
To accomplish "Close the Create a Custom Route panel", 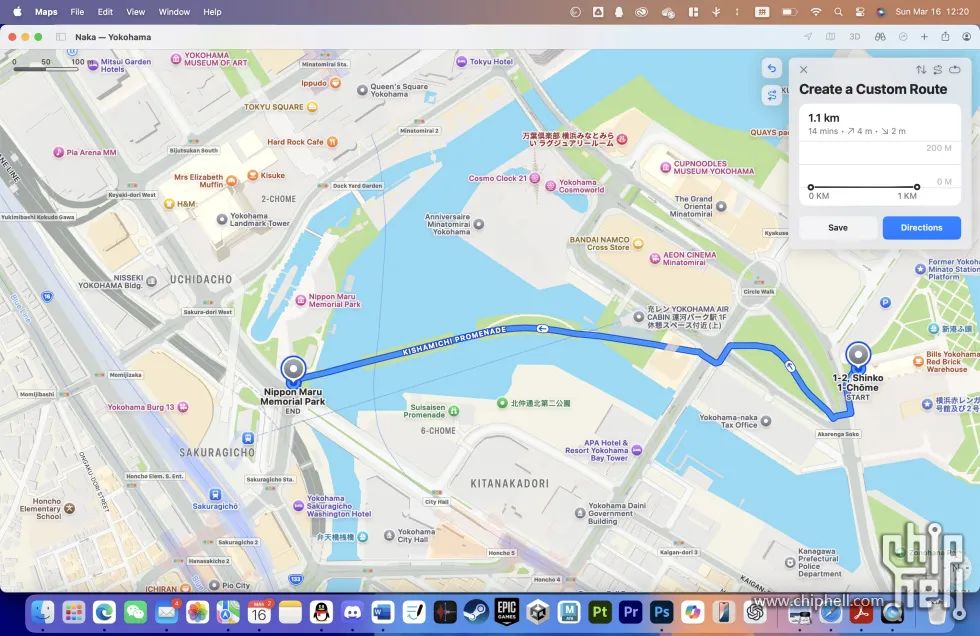I will (x=804, y=69).
